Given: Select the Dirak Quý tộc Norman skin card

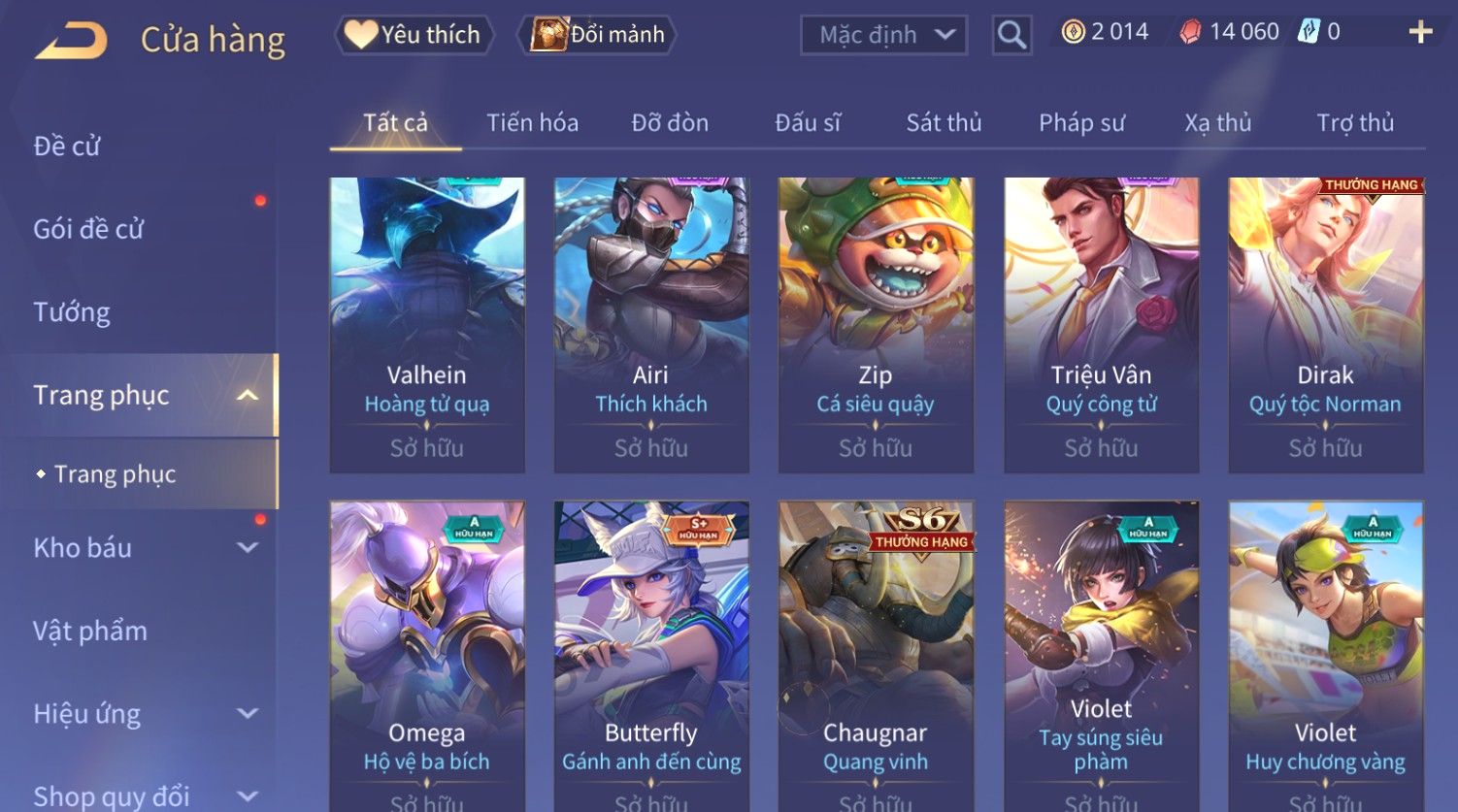Looking at the screenshot, I should tap(1326, 325).
